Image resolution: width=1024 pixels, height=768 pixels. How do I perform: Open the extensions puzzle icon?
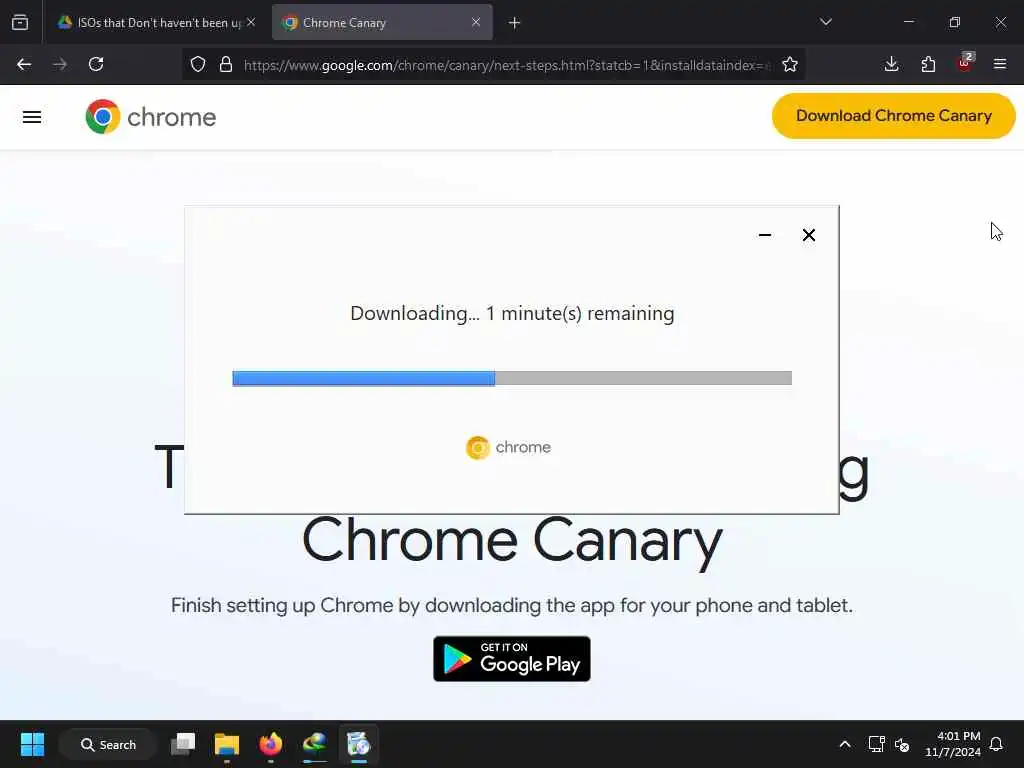coord(928,64)
